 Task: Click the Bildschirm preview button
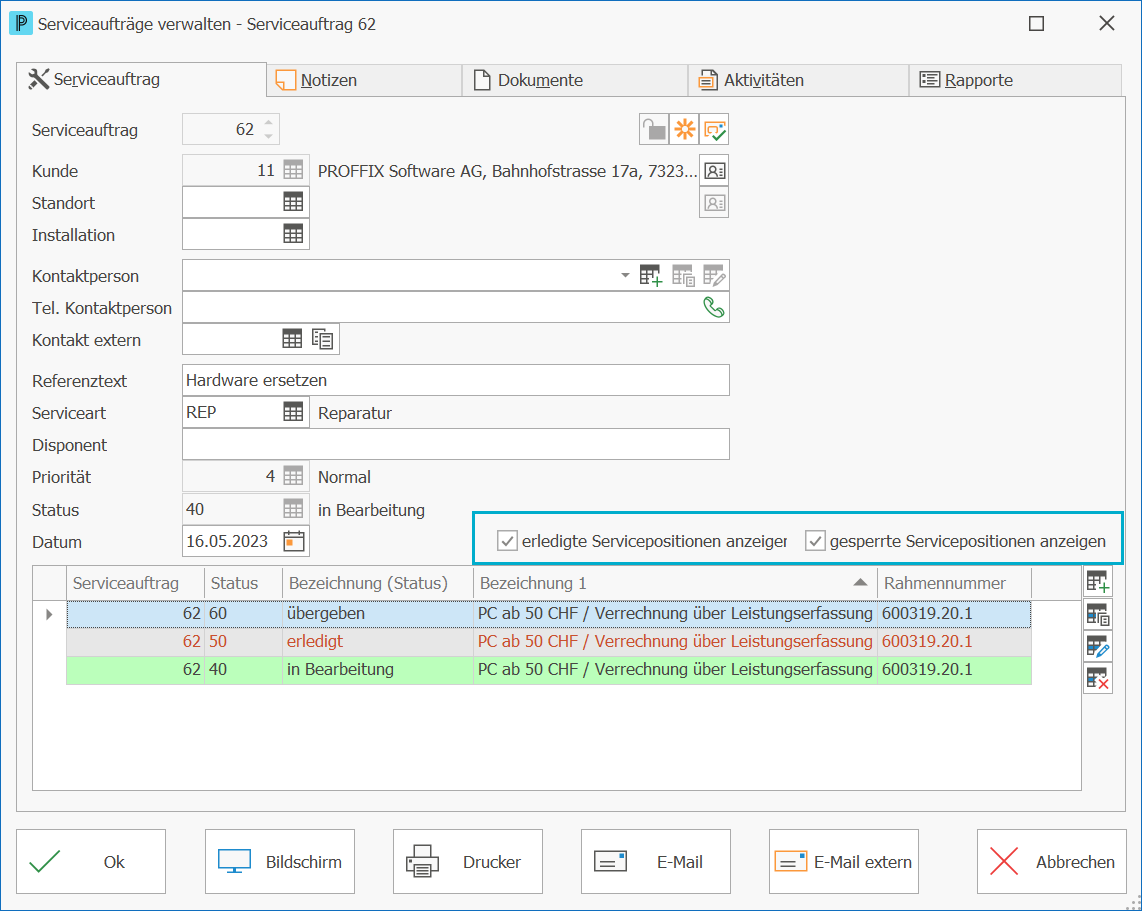(x=280, y=861)
